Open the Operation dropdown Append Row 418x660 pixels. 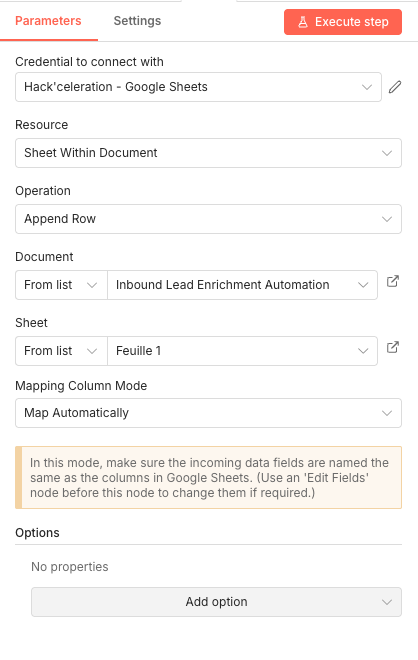tap(208, 219)
